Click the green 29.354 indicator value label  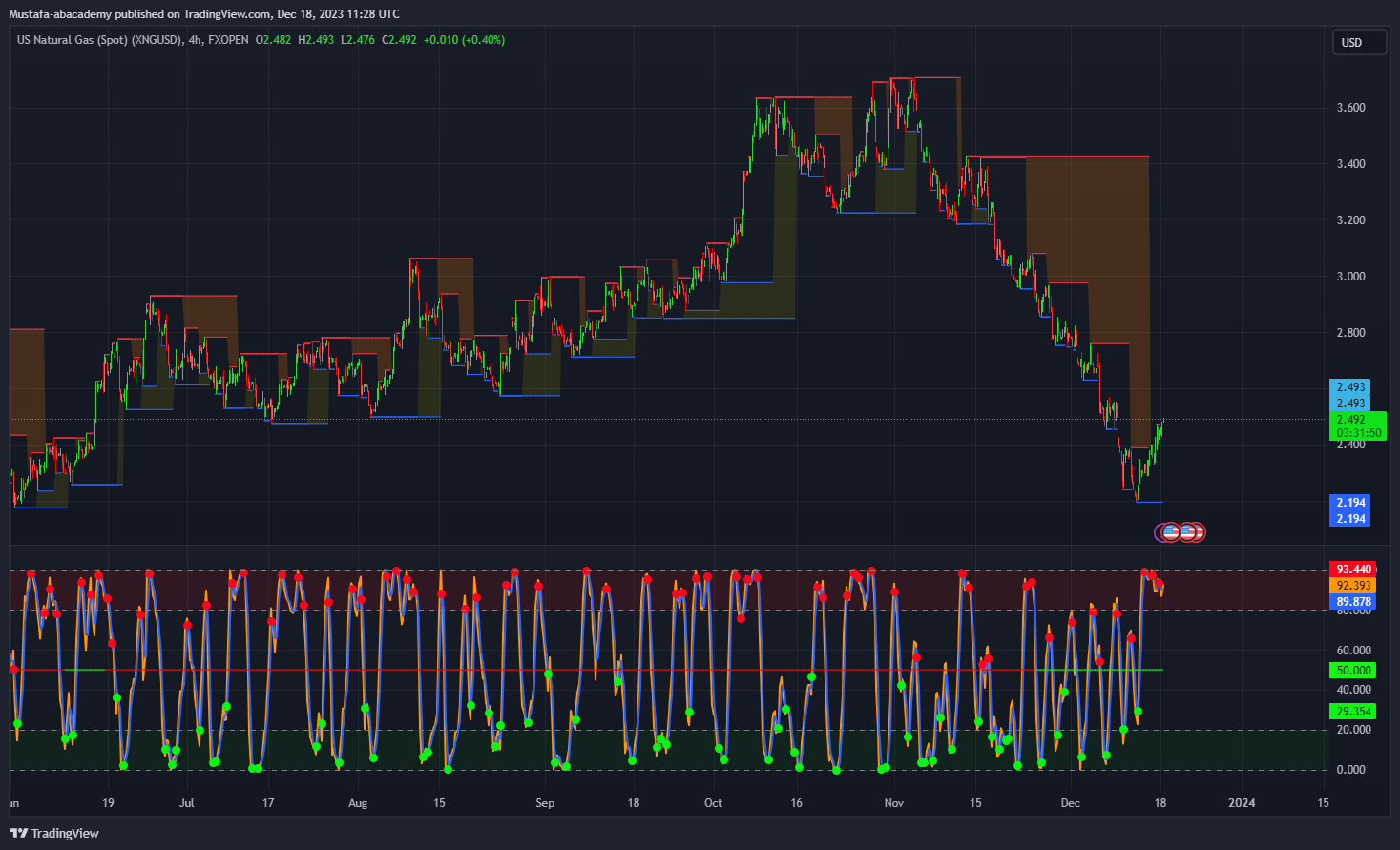click(1353, 712)
